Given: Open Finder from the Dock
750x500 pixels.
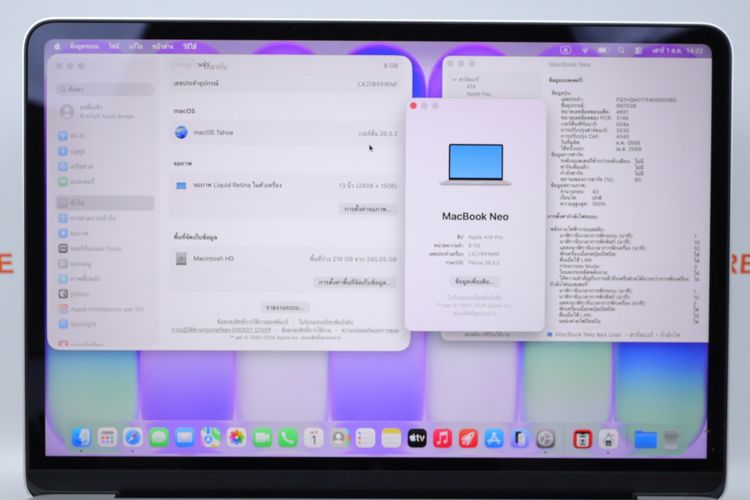Looking at the screenshot, I should point(81,438).
